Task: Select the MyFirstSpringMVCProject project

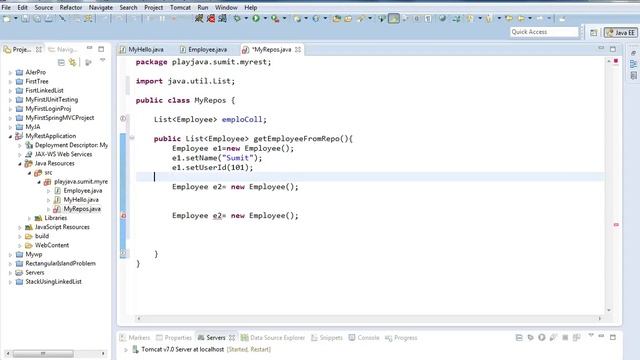Action: 60,118
